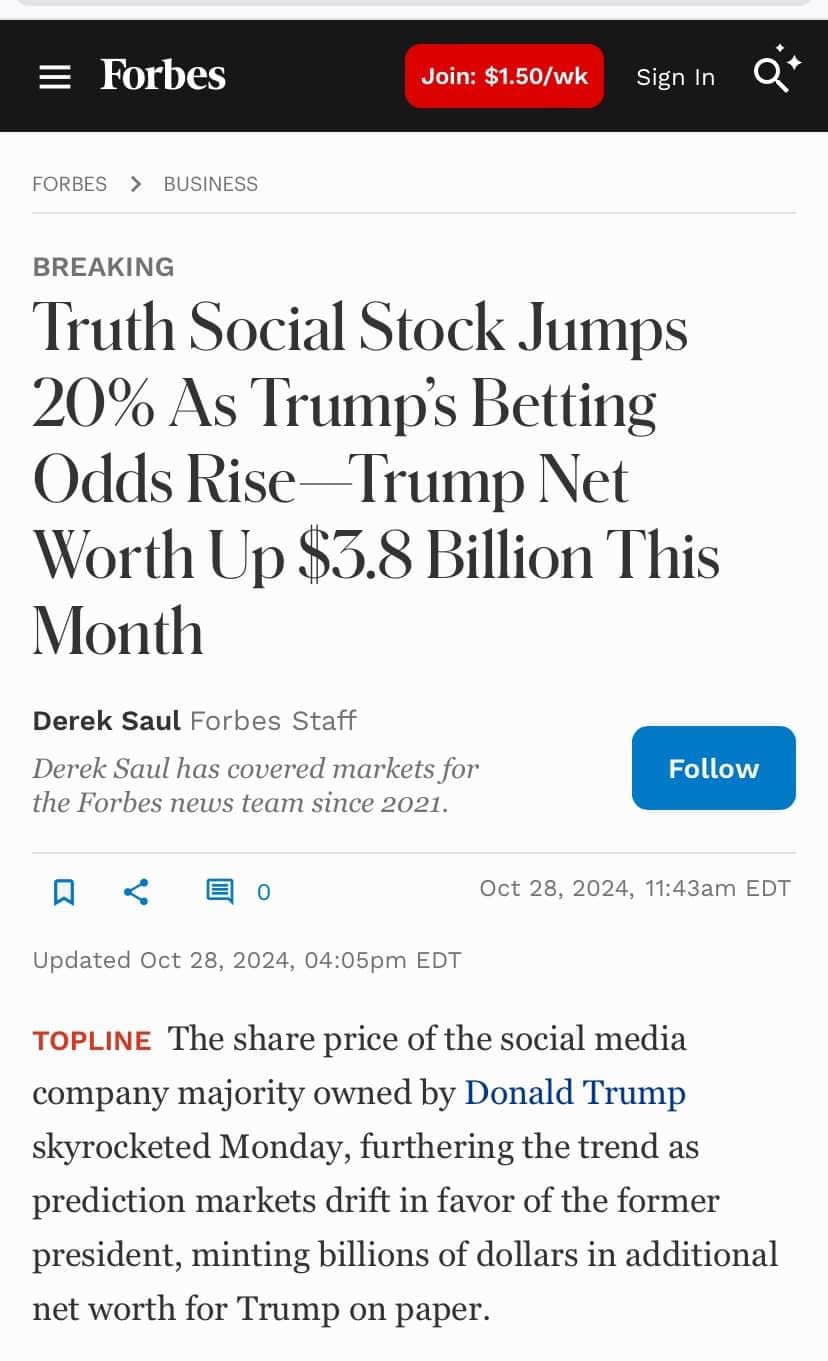Click the Donald Trump hyperlink
The image size is (828, 1361).
click(x=575, y=1093)
